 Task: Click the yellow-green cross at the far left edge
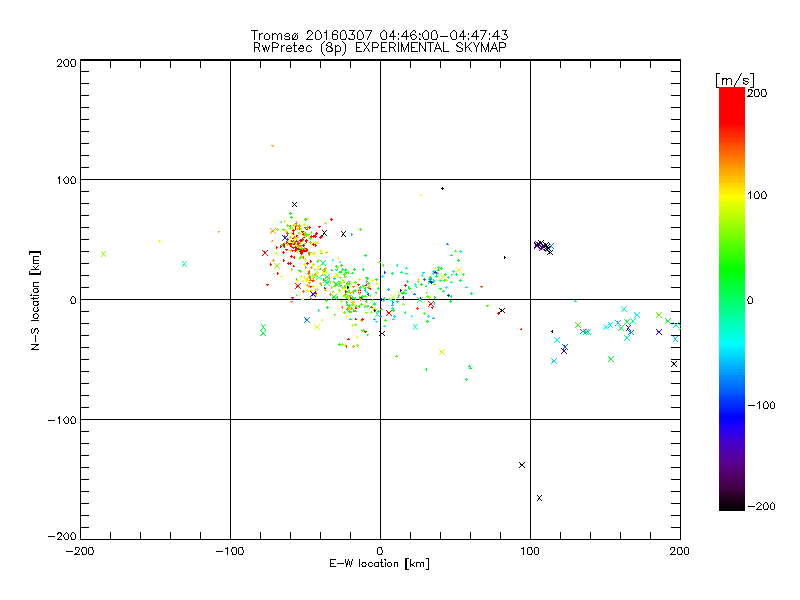pos(104,254)
